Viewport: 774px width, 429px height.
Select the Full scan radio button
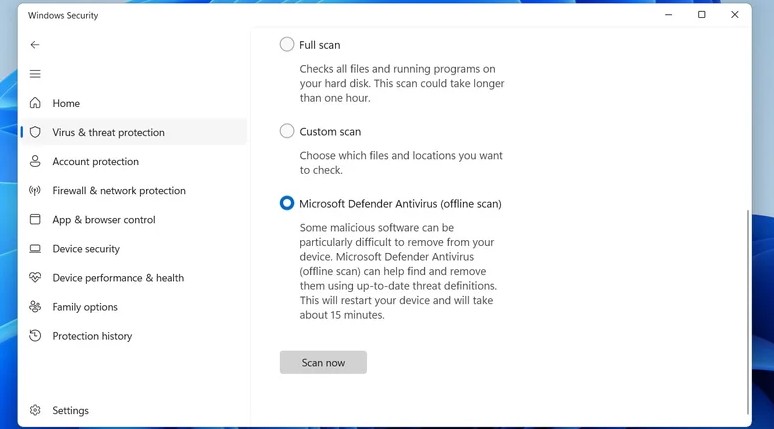click(x=287, y=45)
